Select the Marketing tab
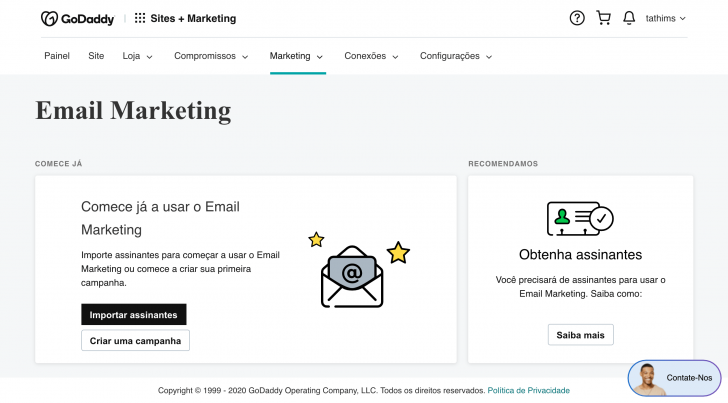 click(297, 56)
